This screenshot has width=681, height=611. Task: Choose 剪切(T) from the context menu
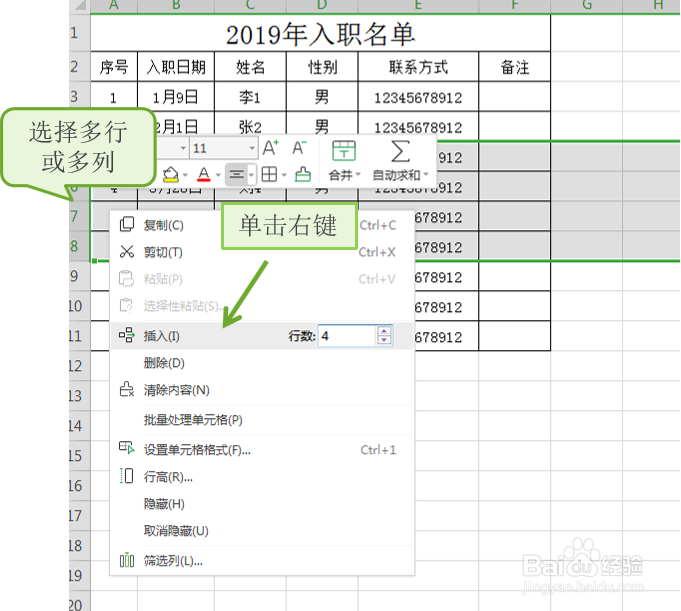coord(262,252)
